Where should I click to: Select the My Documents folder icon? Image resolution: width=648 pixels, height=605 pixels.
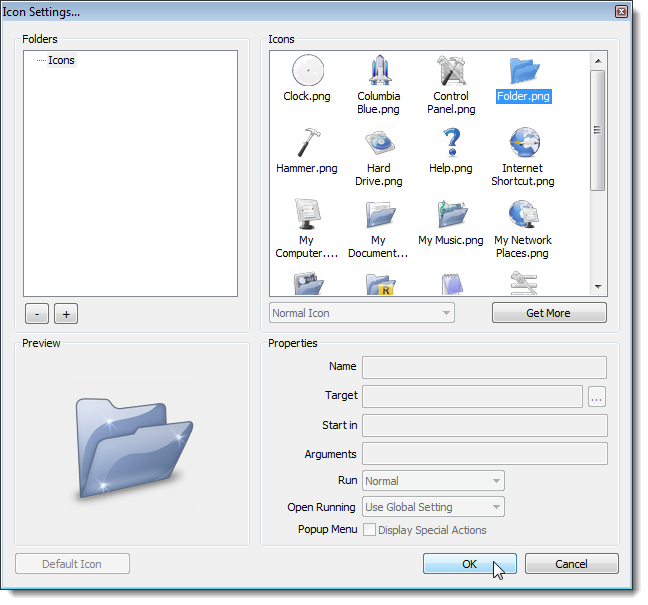(379, 214)
